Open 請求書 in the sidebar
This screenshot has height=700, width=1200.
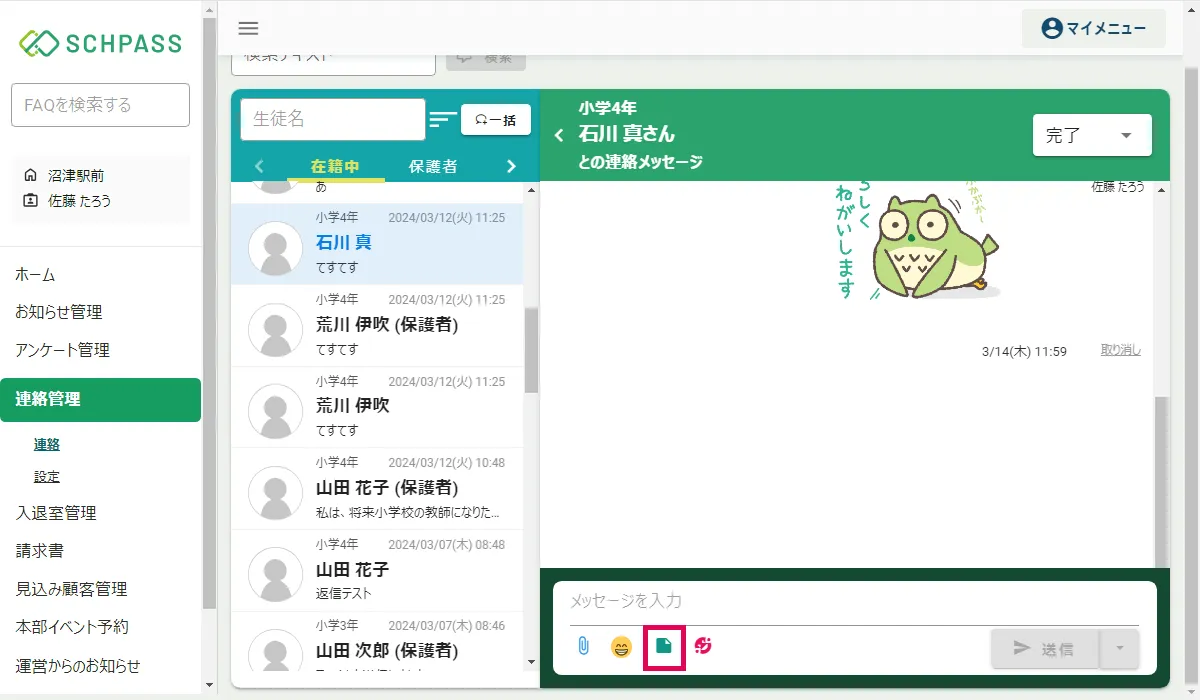click(x=38, y=551)
